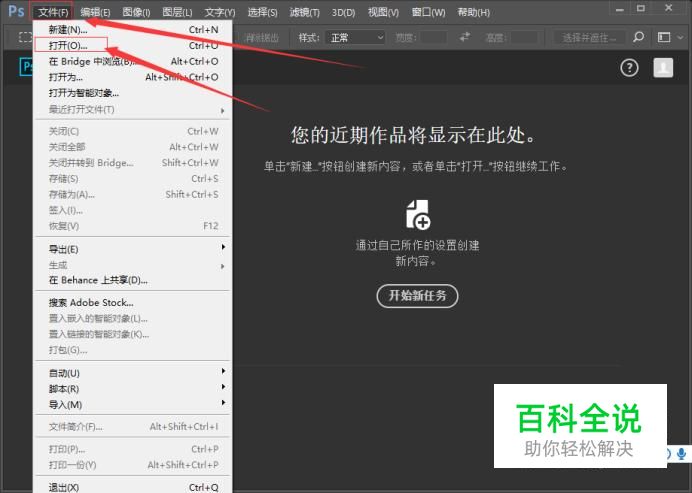
Task: Expand the 脚本(R) submenu
Action: 133,389
